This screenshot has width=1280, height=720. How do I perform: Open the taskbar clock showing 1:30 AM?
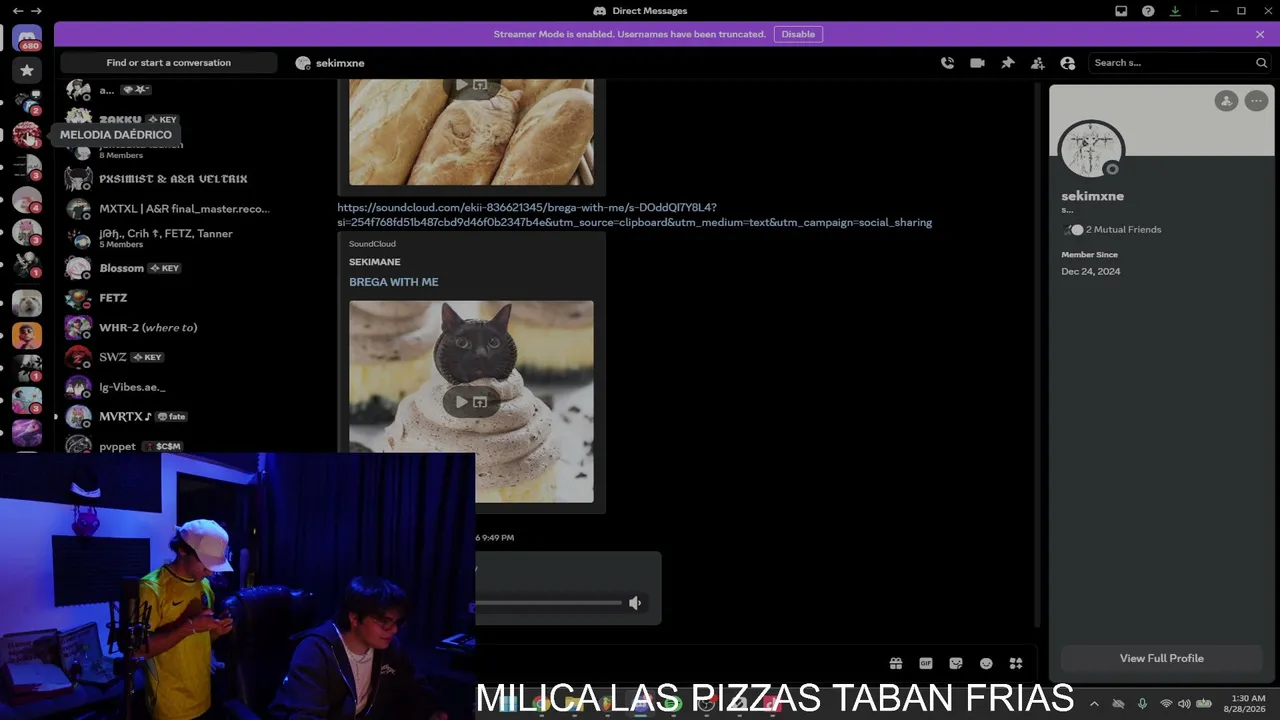1248,704
